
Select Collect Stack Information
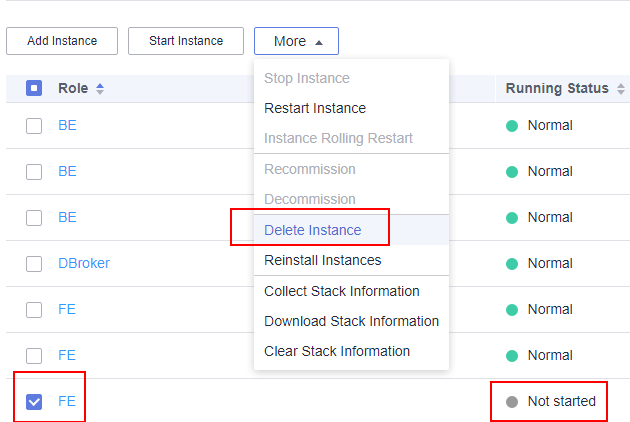[341, 291]
